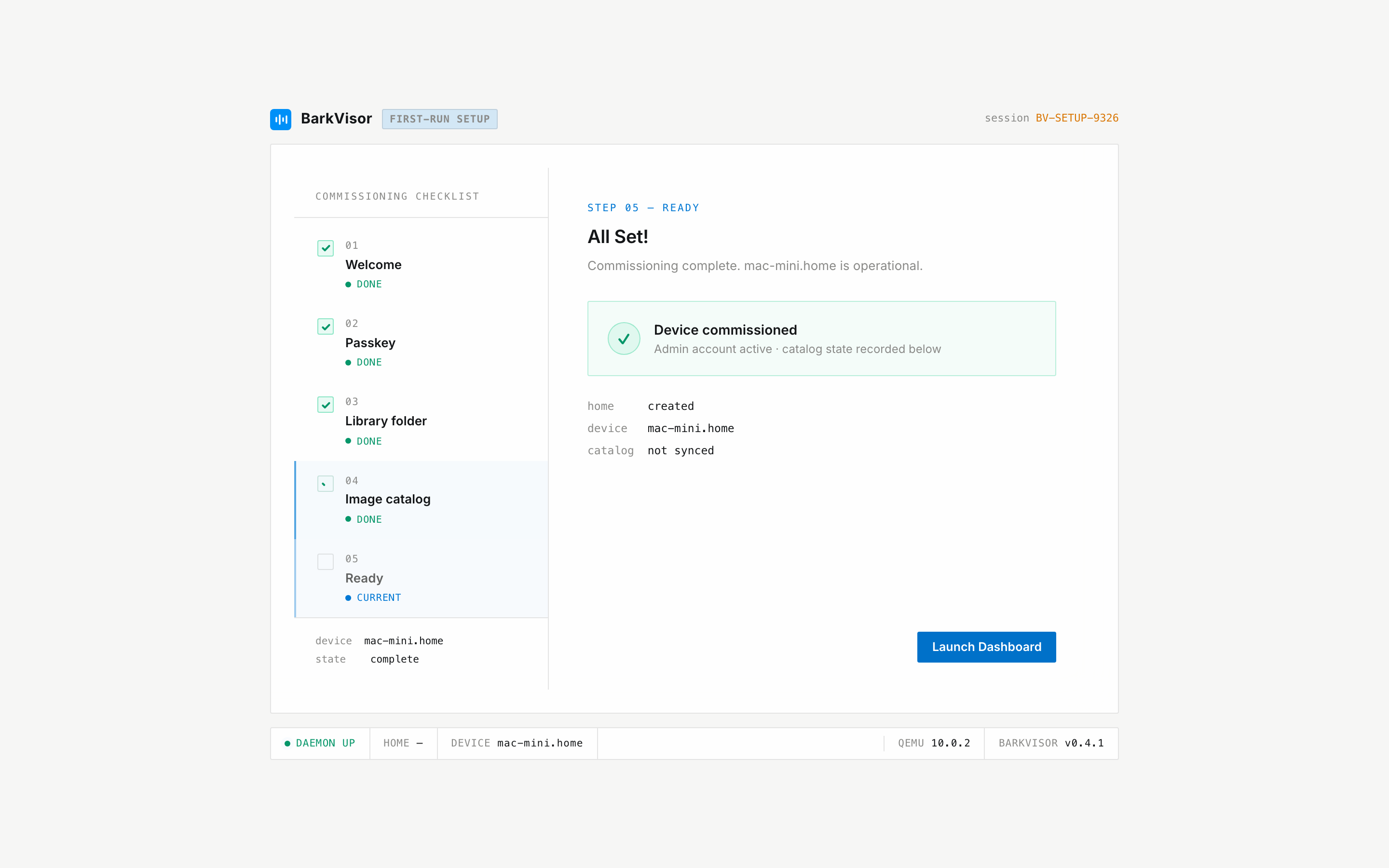Click the 'not synced' catalog value

pos(681,451)
